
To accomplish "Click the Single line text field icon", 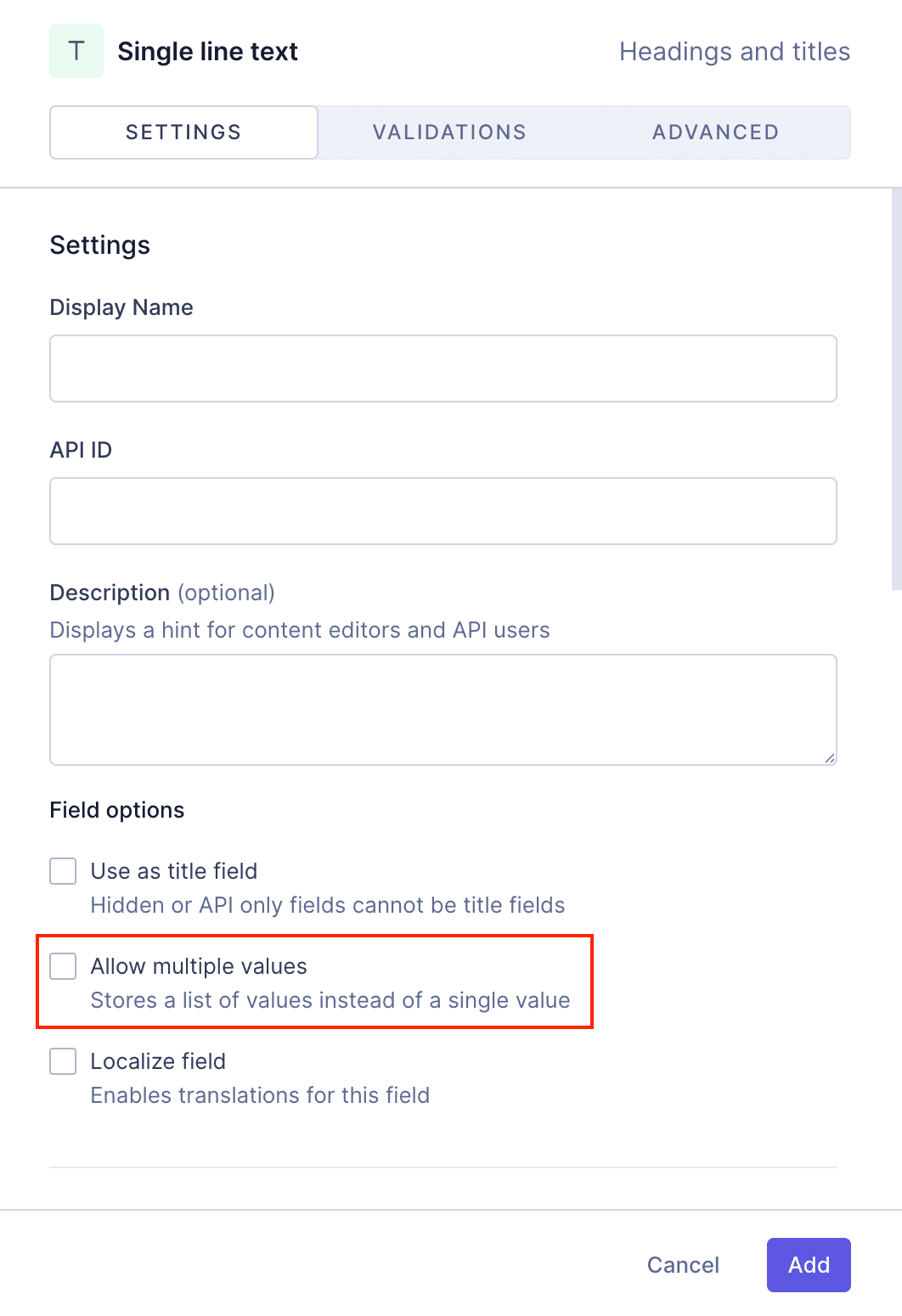I will pyautogui.click(x=76, y=50).
